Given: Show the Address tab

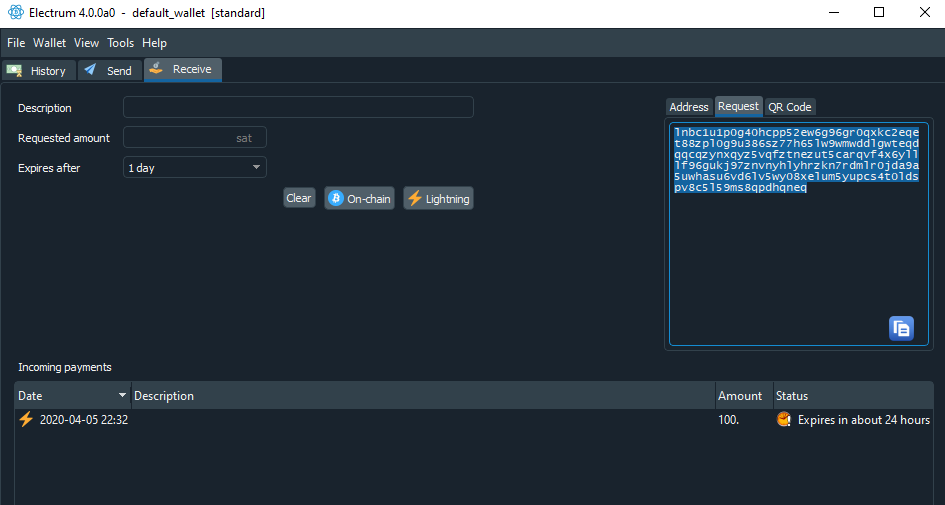Looking at the screenshot, I should pyautogui.click(x=689, y=107).
